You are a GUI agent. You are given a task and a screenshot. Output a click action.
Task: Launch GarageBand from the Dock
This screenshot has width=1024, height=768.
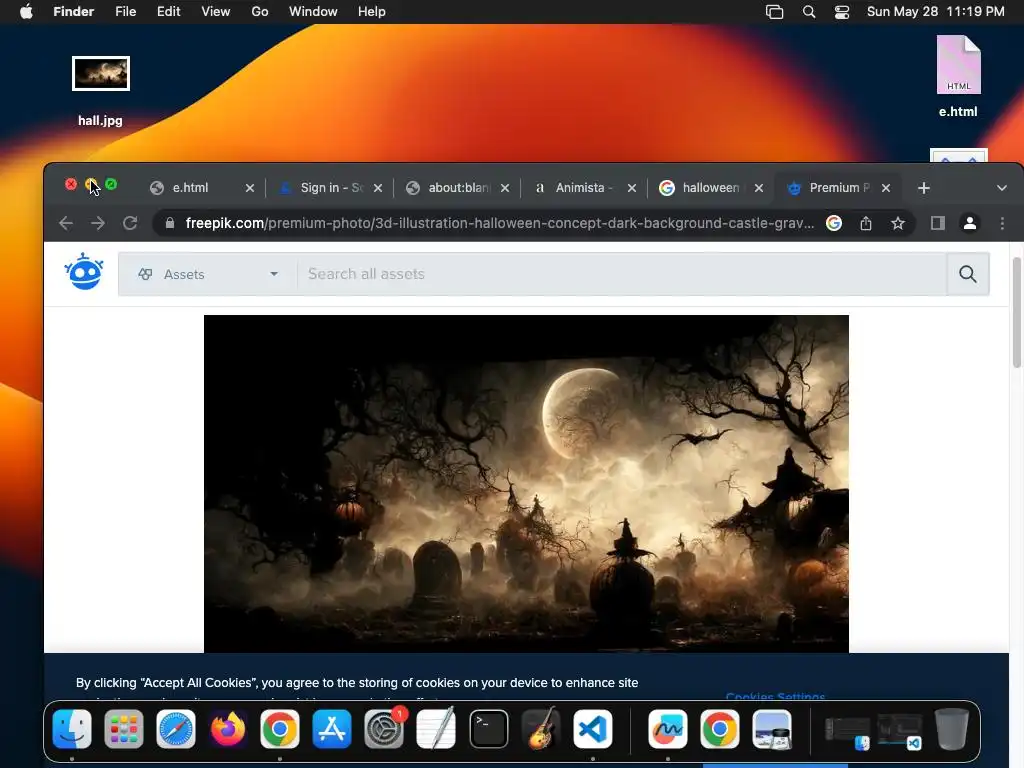(541, 729)
